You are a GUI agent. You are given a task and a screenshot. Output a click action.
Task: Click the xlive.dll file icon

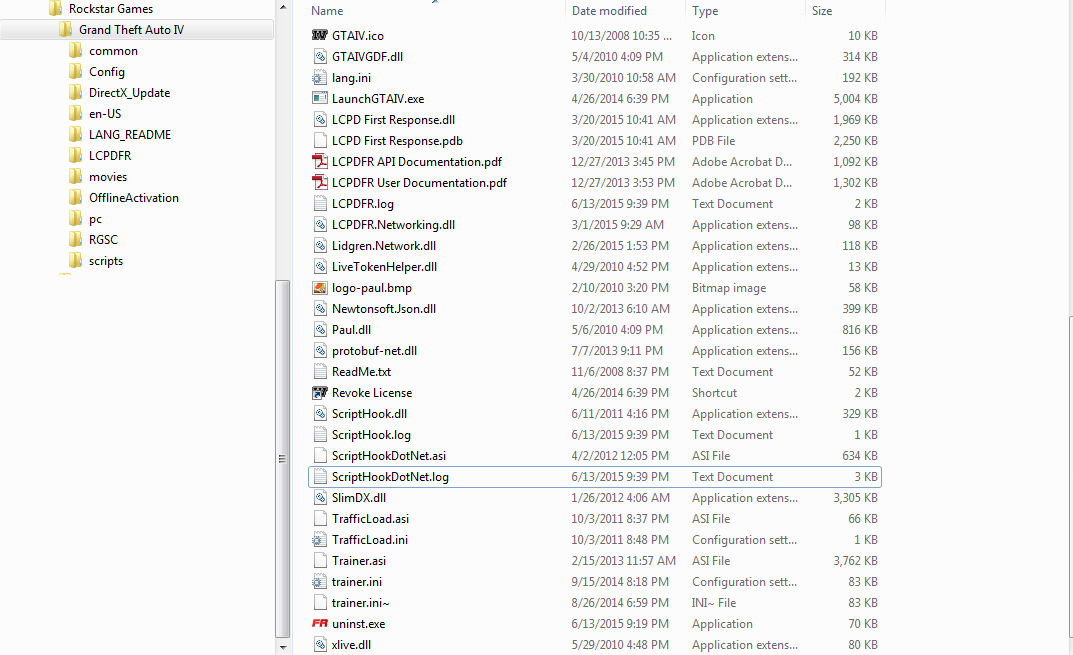pos(320,645)
